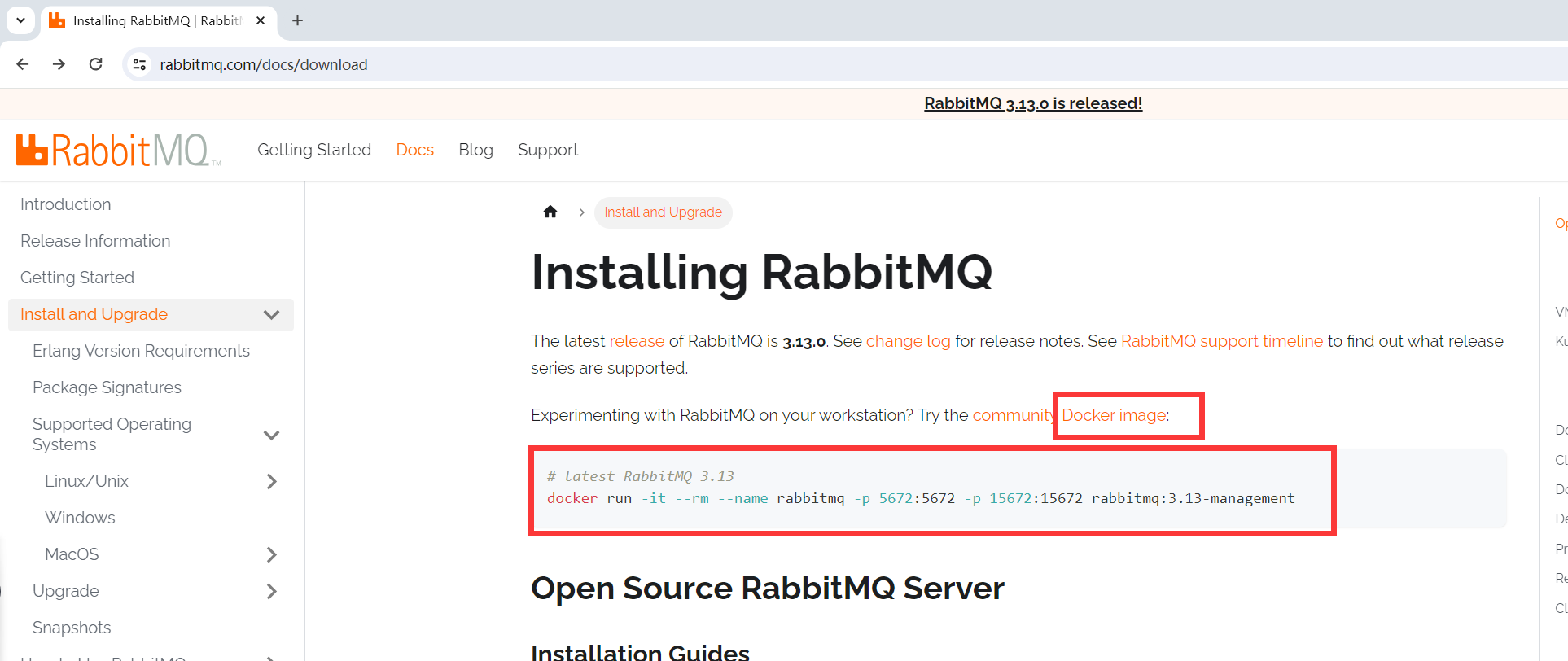The height and width of the screenshot is (661, 1568).
Task: Close the Installing RabbitMQ tab
Action: tap(261, 20)
